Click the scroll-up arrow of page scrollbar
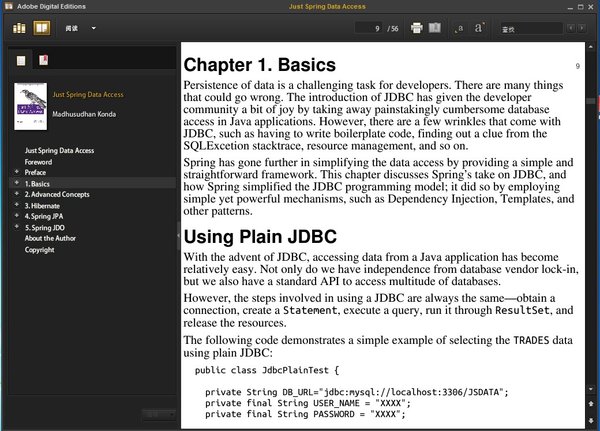Screen dimensions: 600x431 pyautogui.click(x=591, y=47)
